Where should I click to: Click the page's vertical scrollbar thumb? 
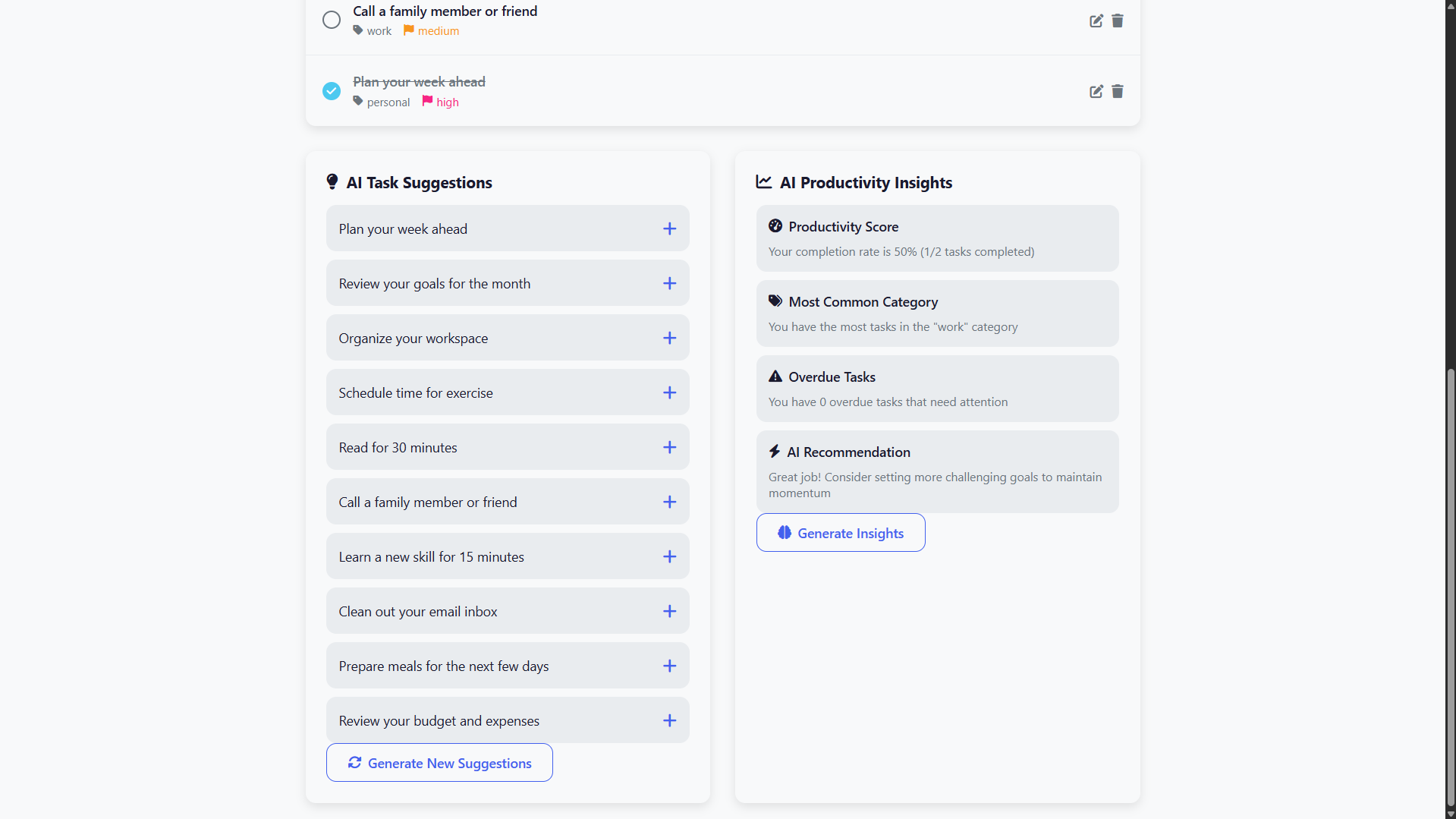(x=1451, y=584)
